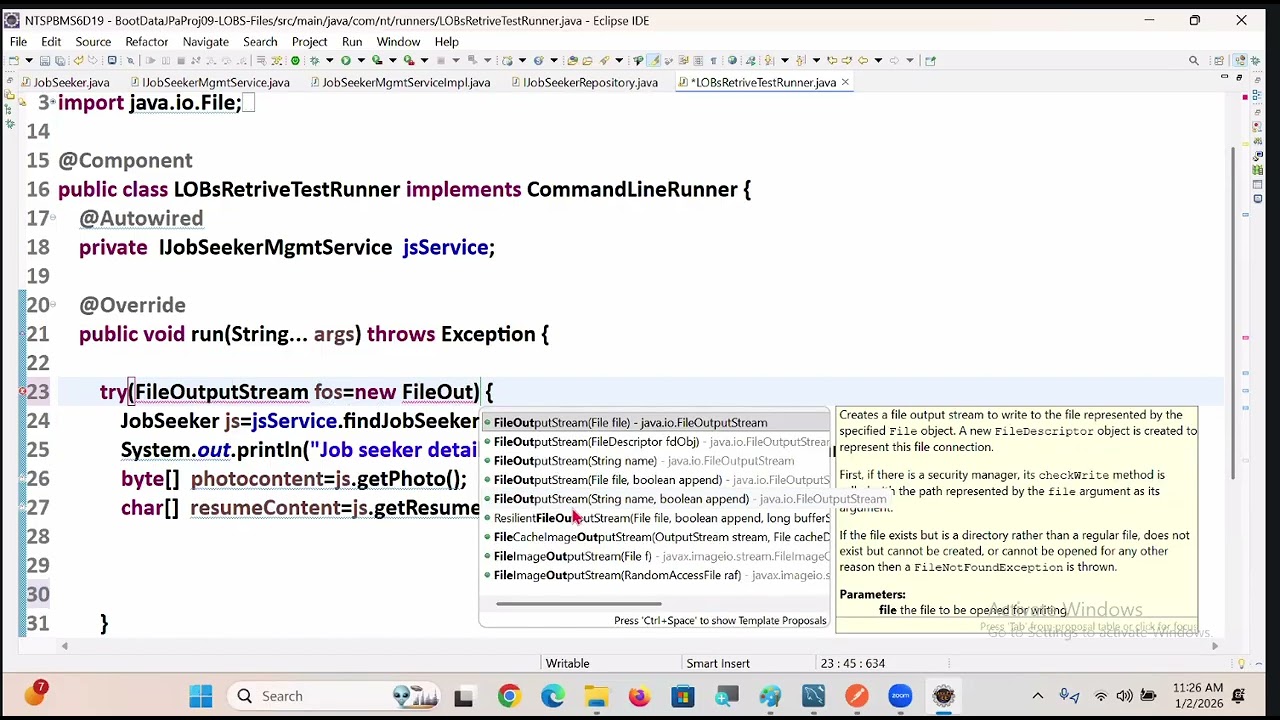Image resolution: width=1280 pixels, height=720 pixels.
Task: Maximize the editor area using its icon
Action: pyautogui.click(x=1239, y=77)
